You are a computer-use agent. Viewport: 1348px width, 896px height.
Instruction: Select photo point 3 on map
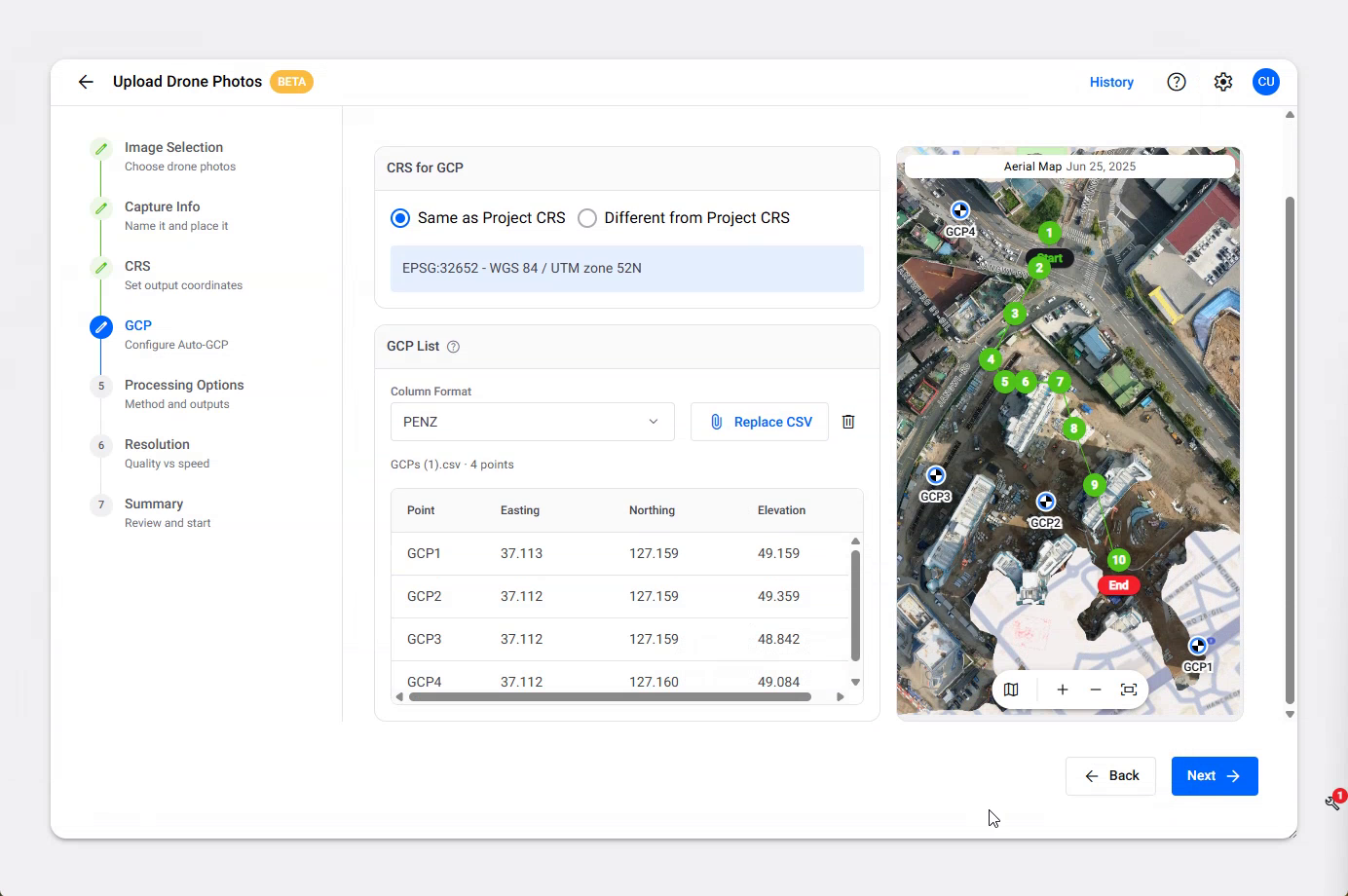[x=1015, y=314]
